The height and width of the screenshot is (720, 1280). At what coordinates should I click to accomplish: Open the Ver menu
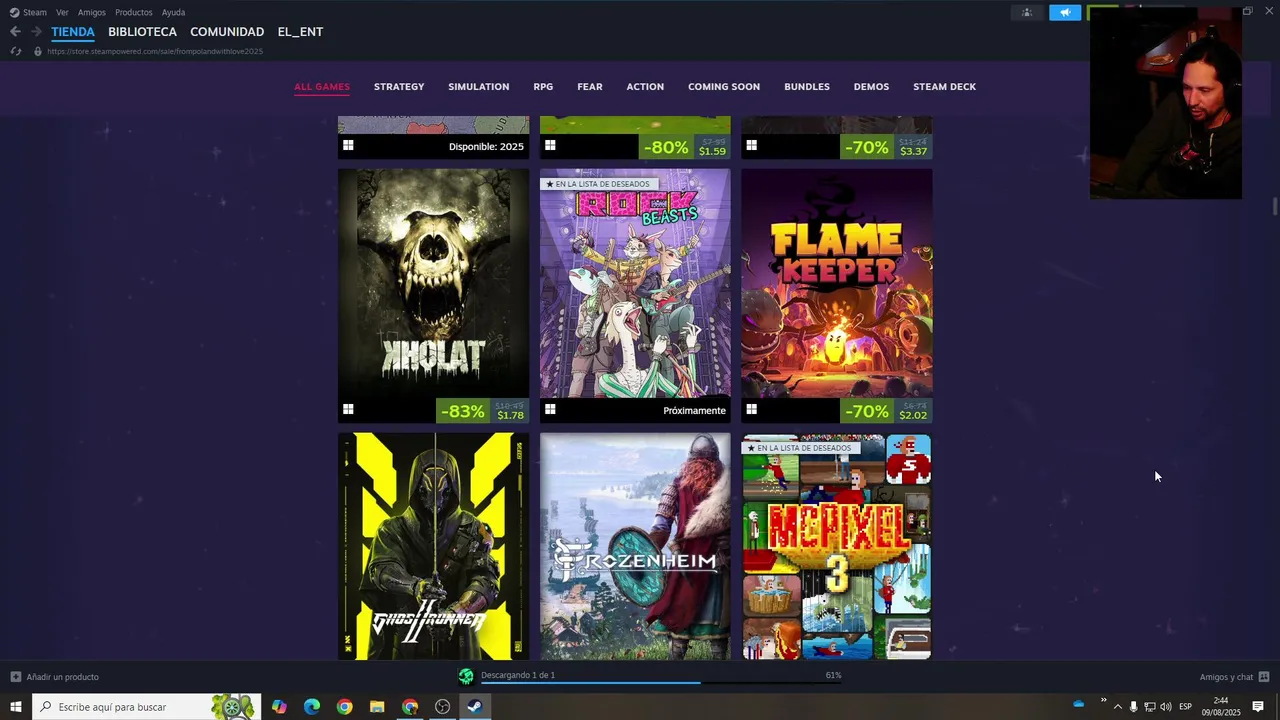coord(62,12)
